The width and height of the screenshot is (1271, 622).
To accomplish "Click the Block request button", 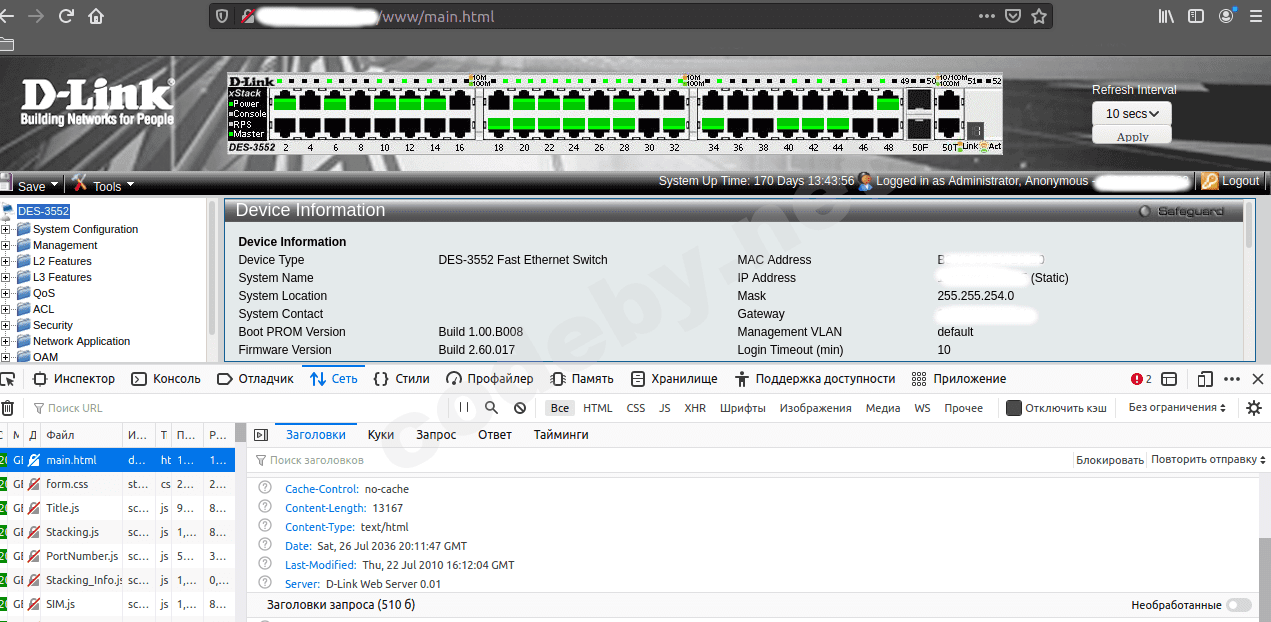I will (1109, 460).
